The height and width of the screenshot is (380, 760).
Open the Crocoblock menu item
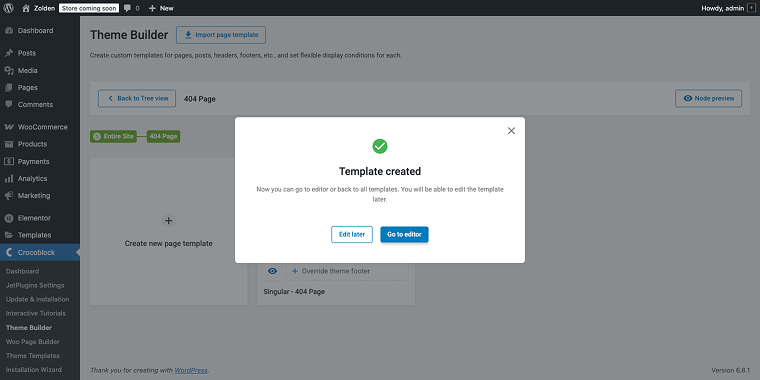(40, 252)
